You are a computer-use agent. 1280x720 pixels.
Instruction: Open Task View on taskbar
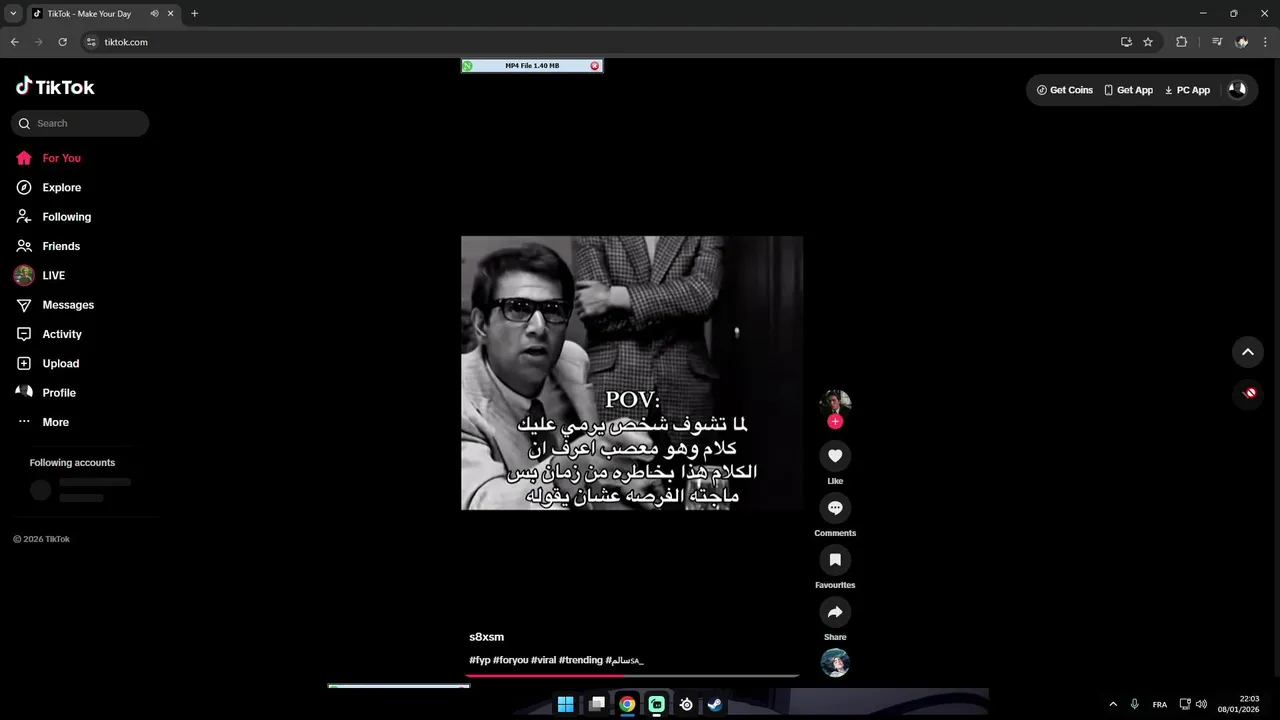point(597,704)
